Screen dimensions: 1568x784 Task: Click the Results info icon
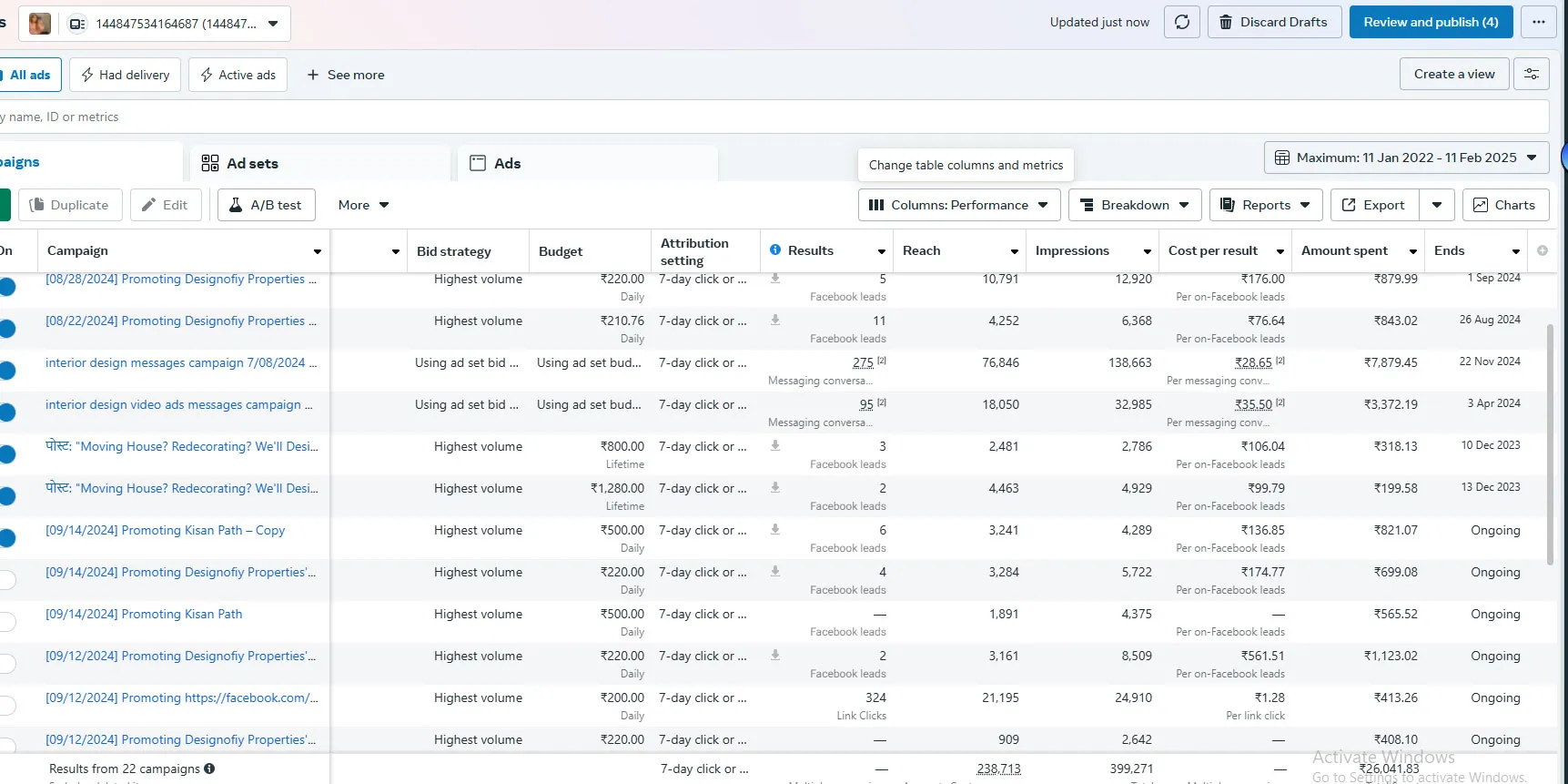pyautogui.click(x=775, y=250)
